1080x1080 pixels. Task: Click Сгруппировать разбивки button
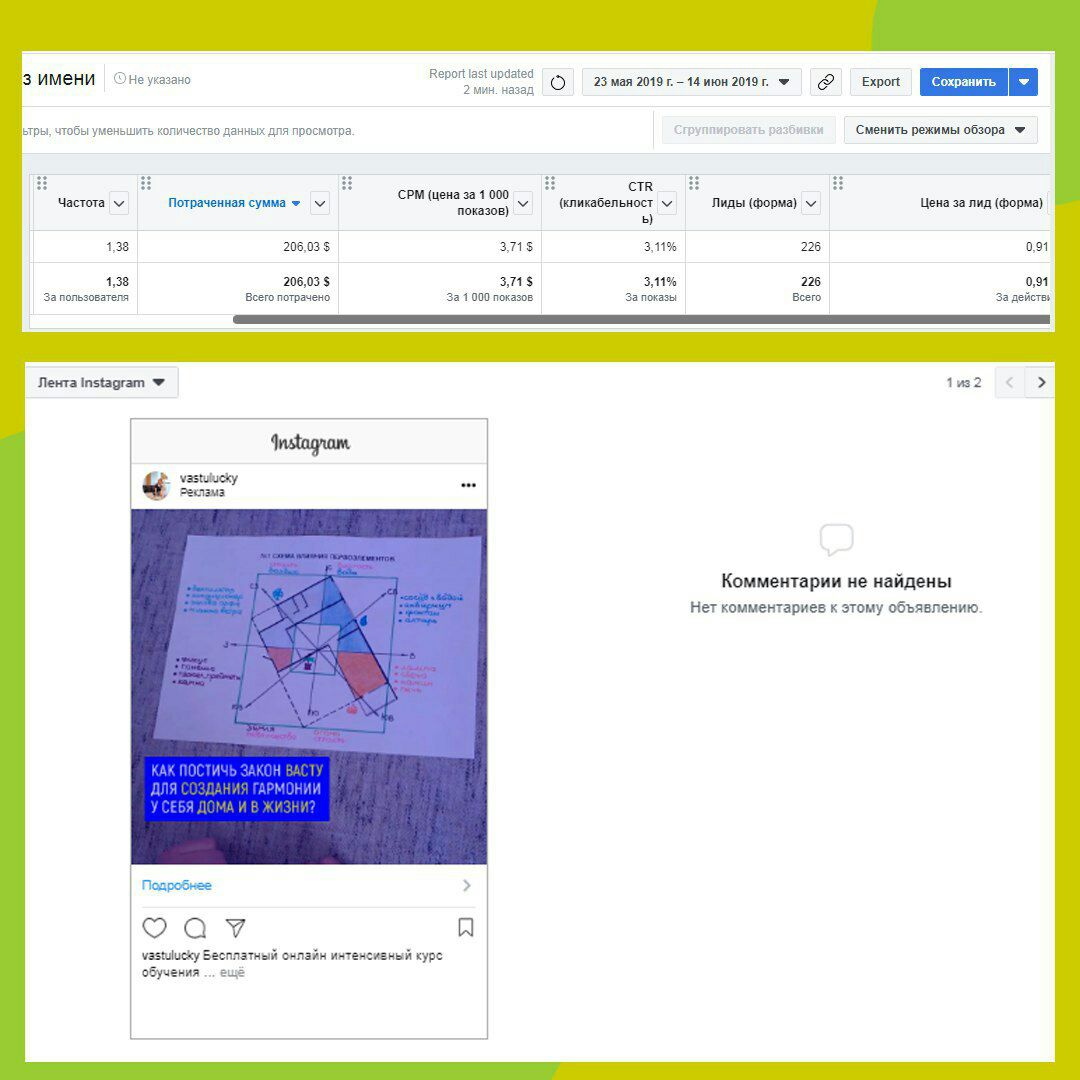[x=748, y=130]
